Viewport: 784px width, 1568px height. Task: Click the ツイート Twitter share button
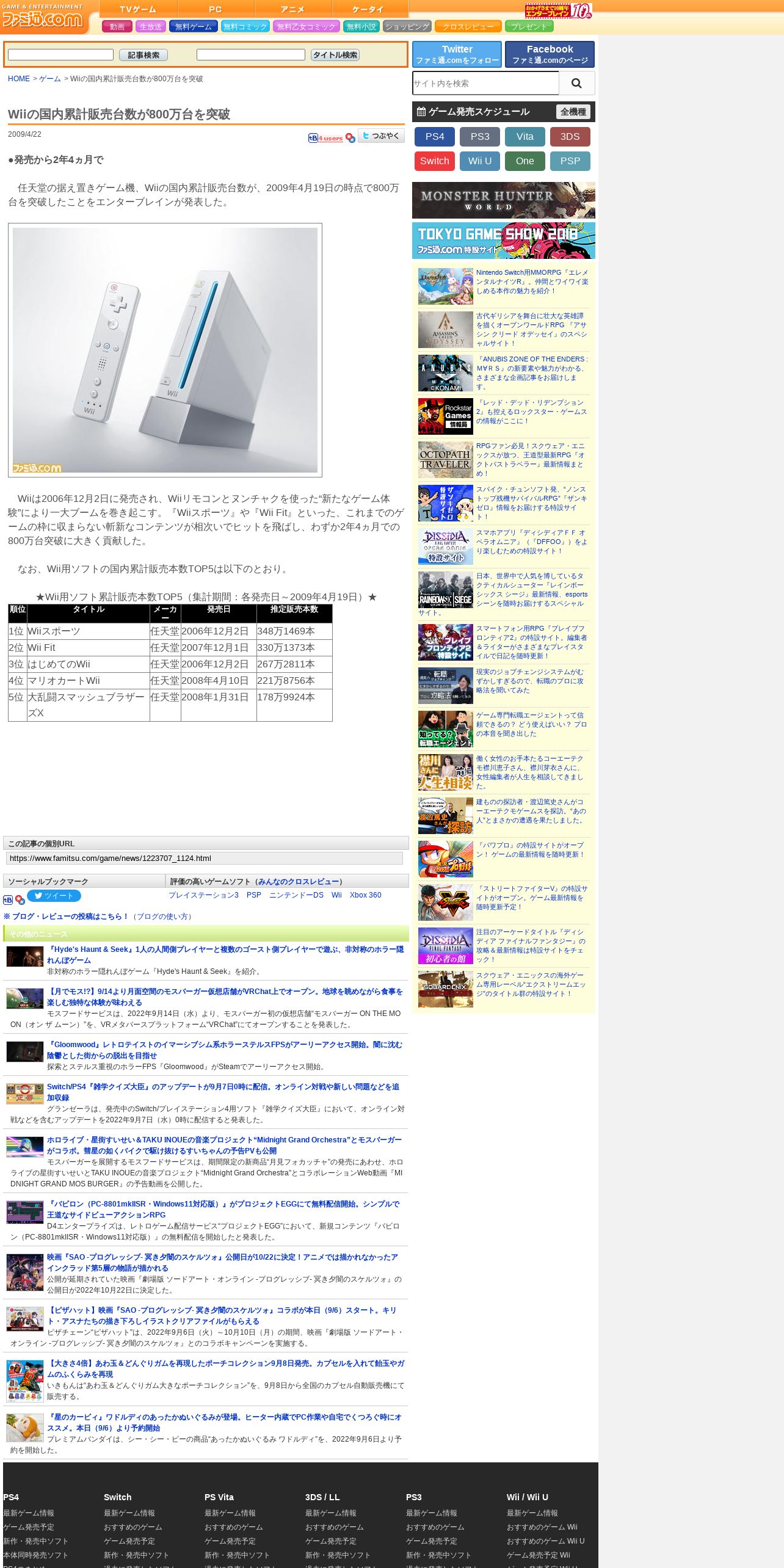point(54,896)
